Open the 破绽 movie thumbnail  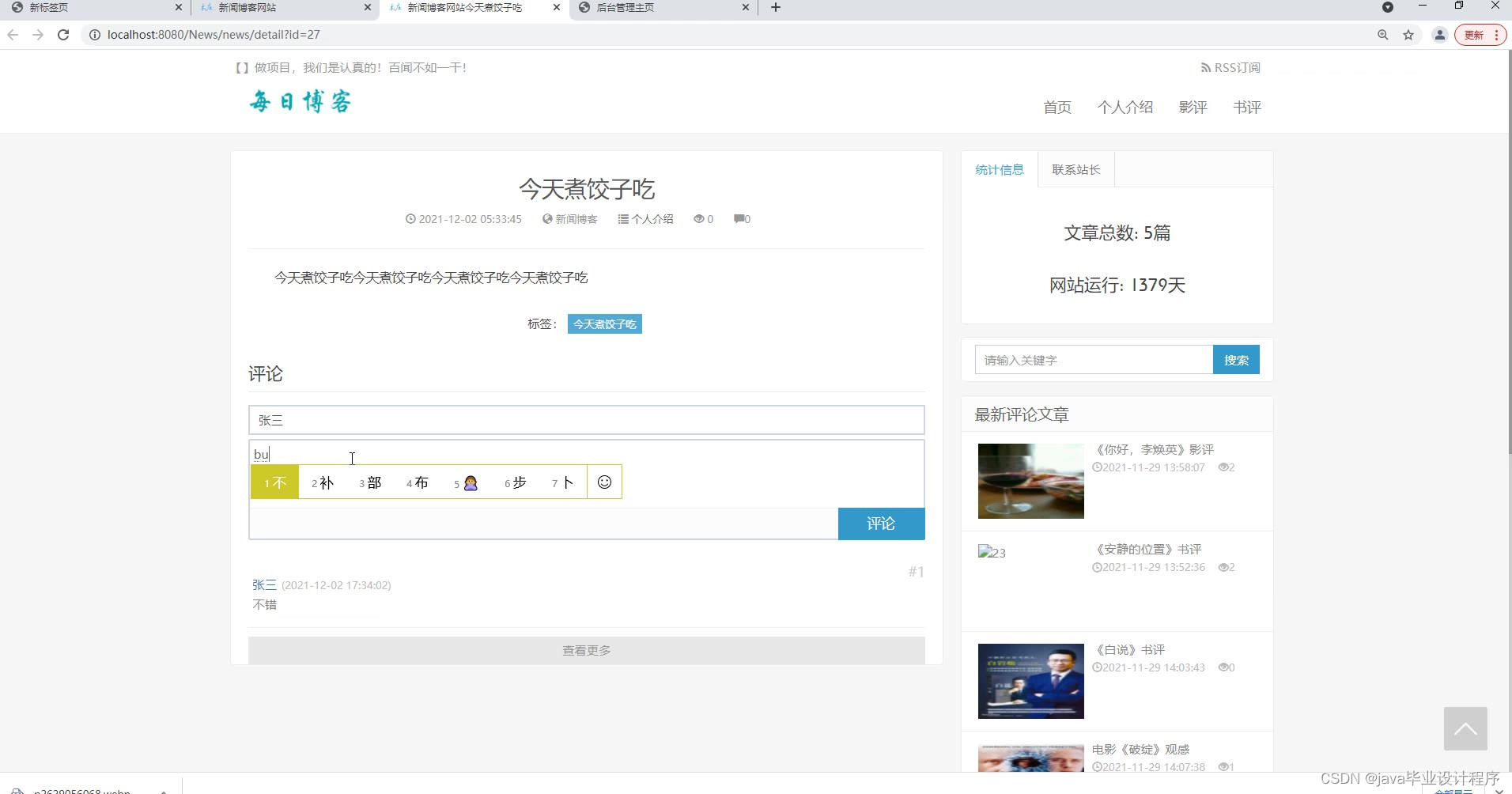point(1031,758)
